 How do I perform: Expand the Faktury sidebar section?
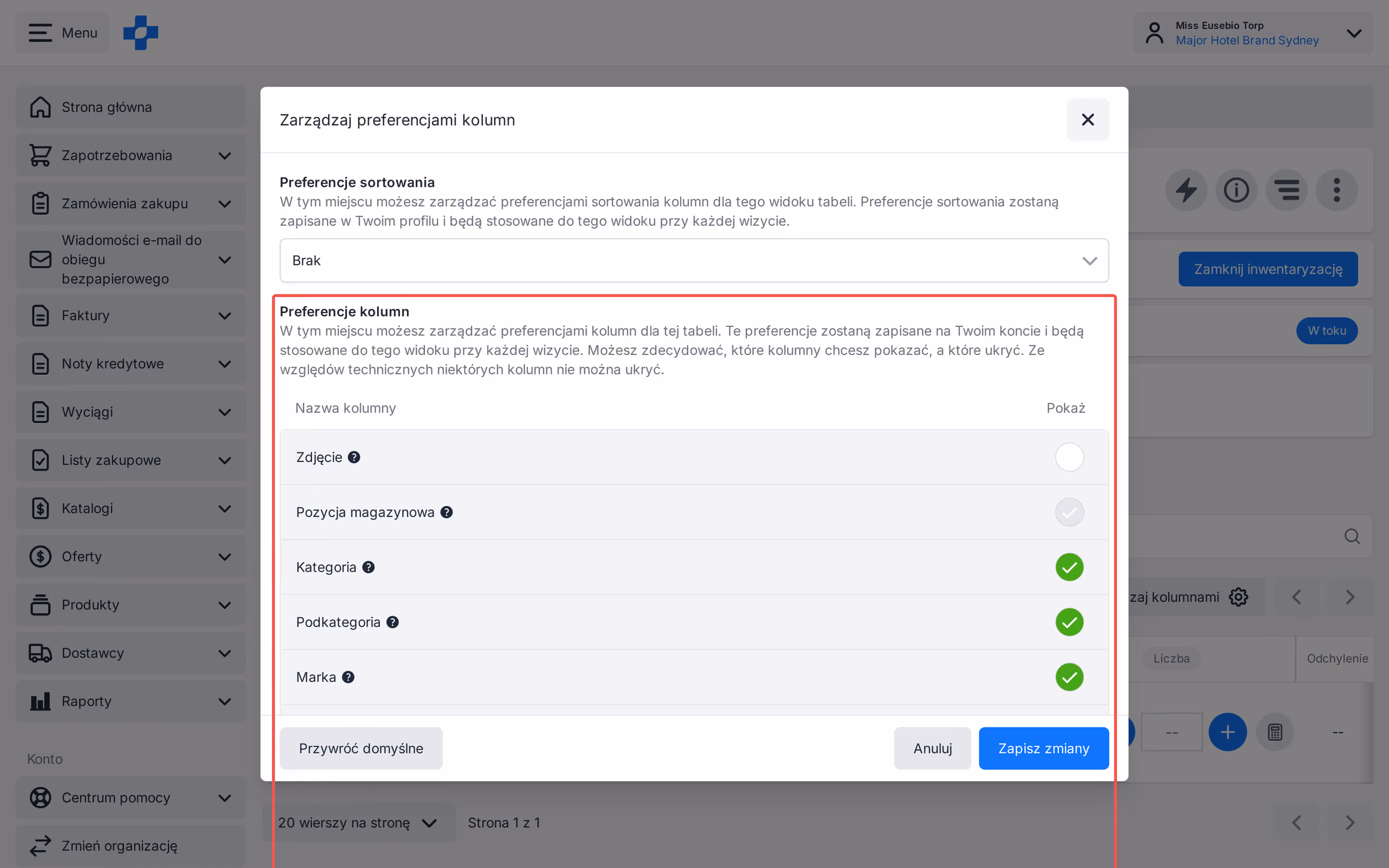pyautogui.click(x=131, y=316)
